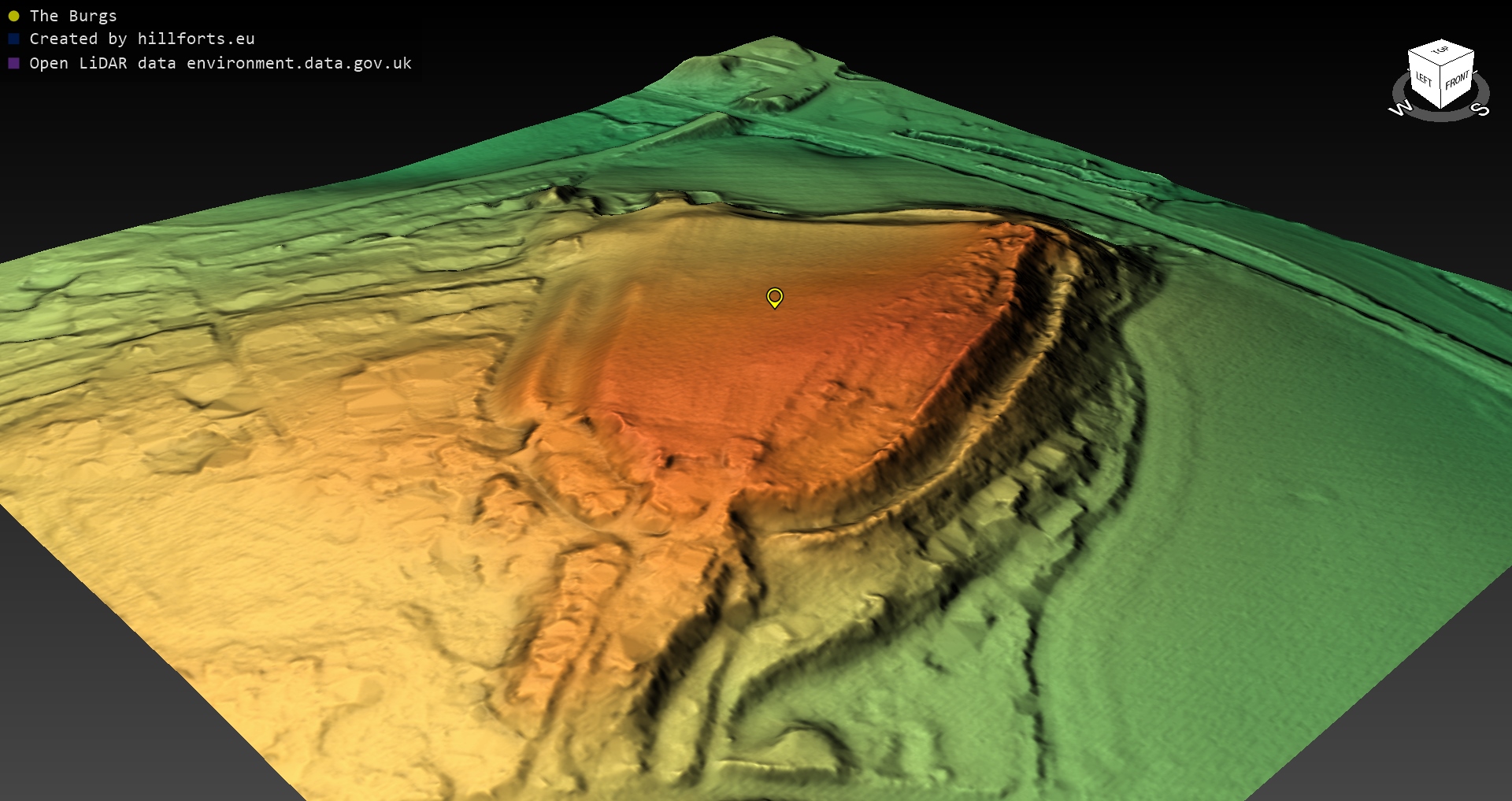Viewport: 1512px width, 801px height.
Task: Switch to FRONT view on the cube
Action: coord(1457,80)
